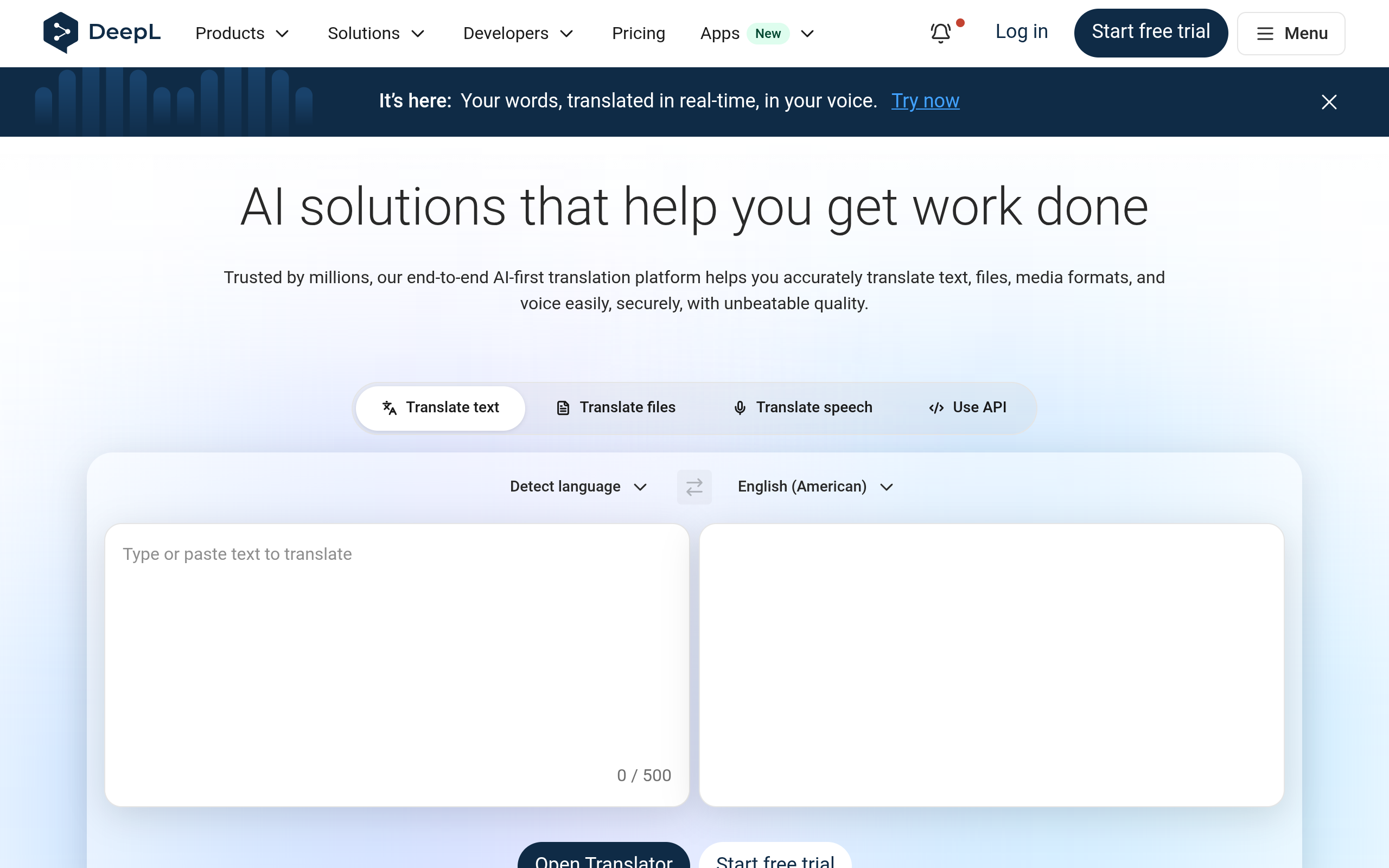This screenshot has width=1389, height=868.
Task: Click the 0 / 500 character counter
Action: tap(644, 776)
